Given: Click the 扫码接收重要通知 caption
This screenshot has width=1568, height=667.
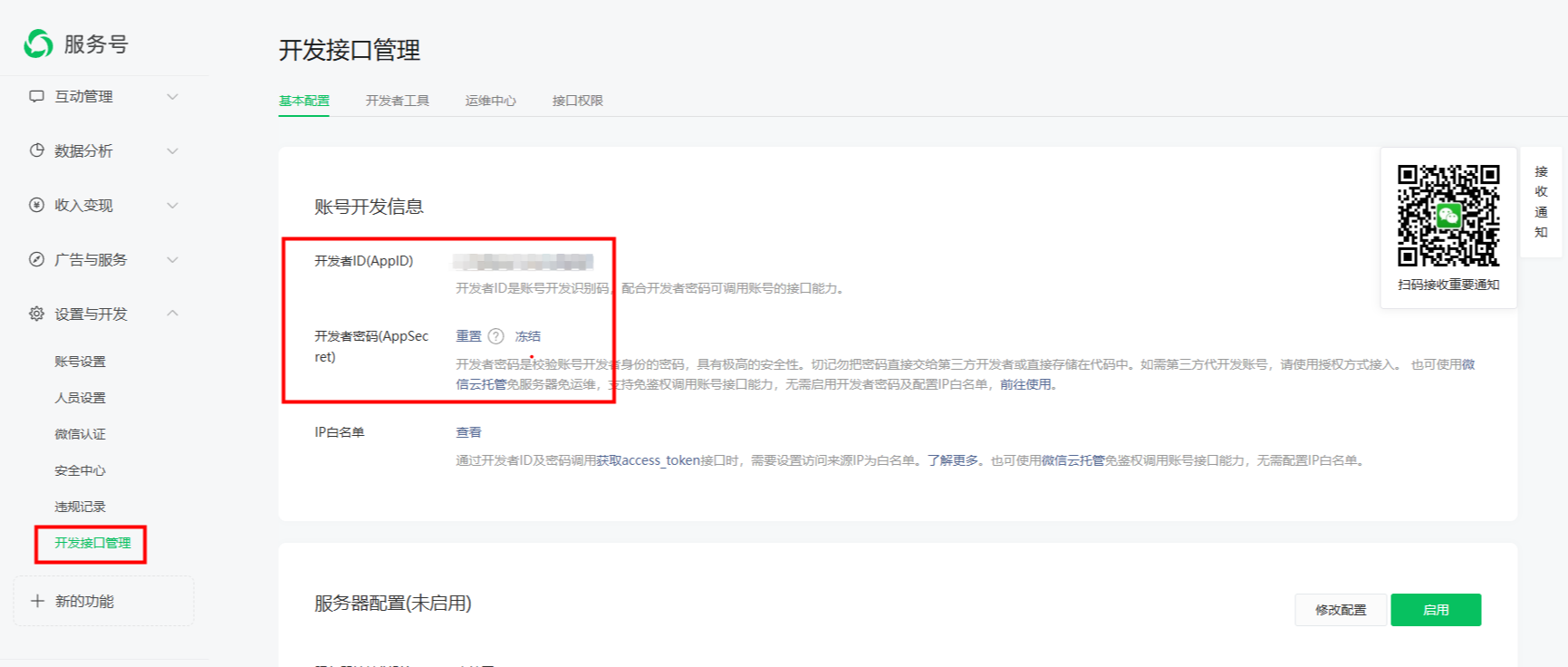Looking at the screenshot, I should click(x=1448, y=285).
